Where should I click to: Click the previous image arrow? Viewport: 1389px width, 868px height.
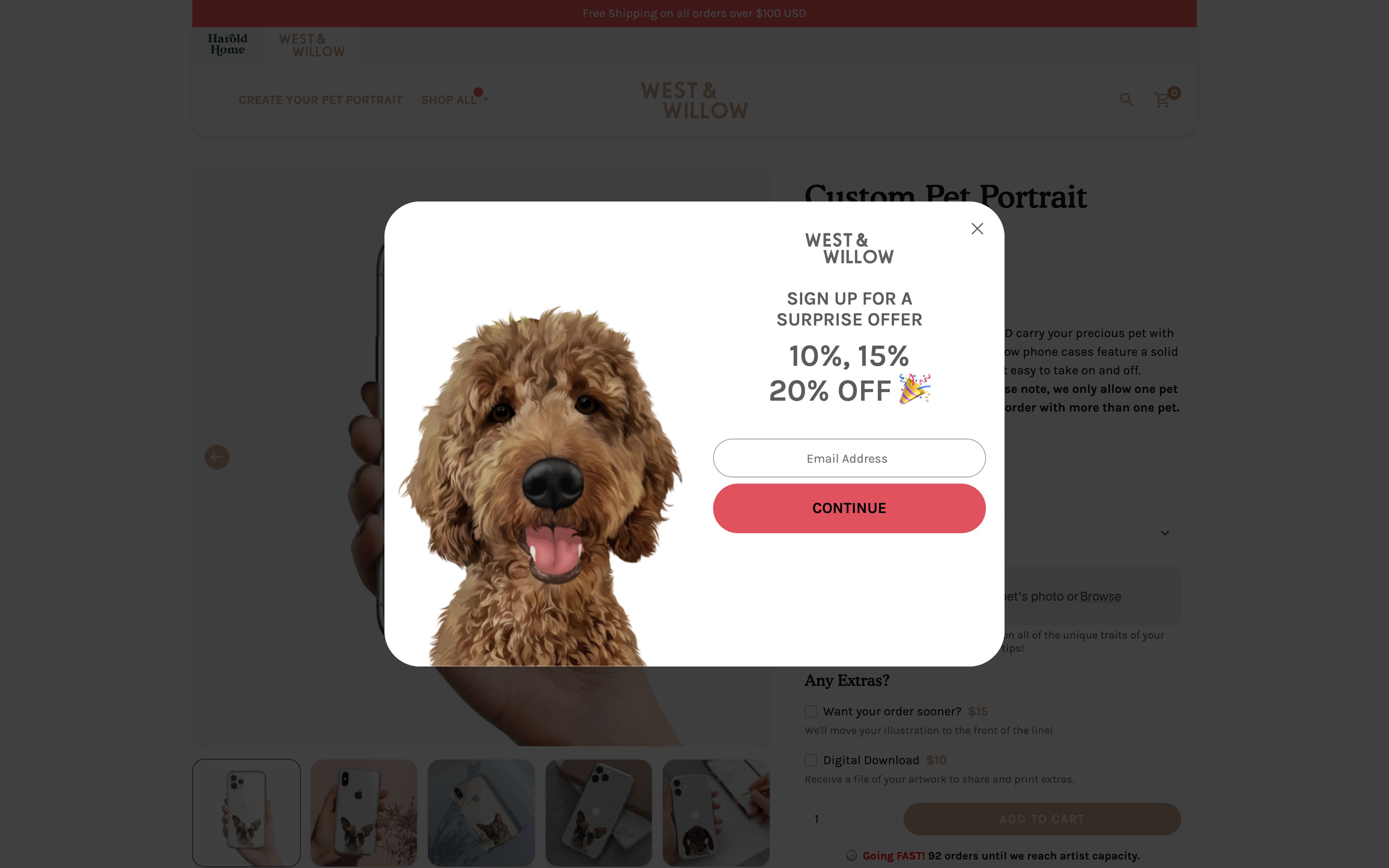217,457
